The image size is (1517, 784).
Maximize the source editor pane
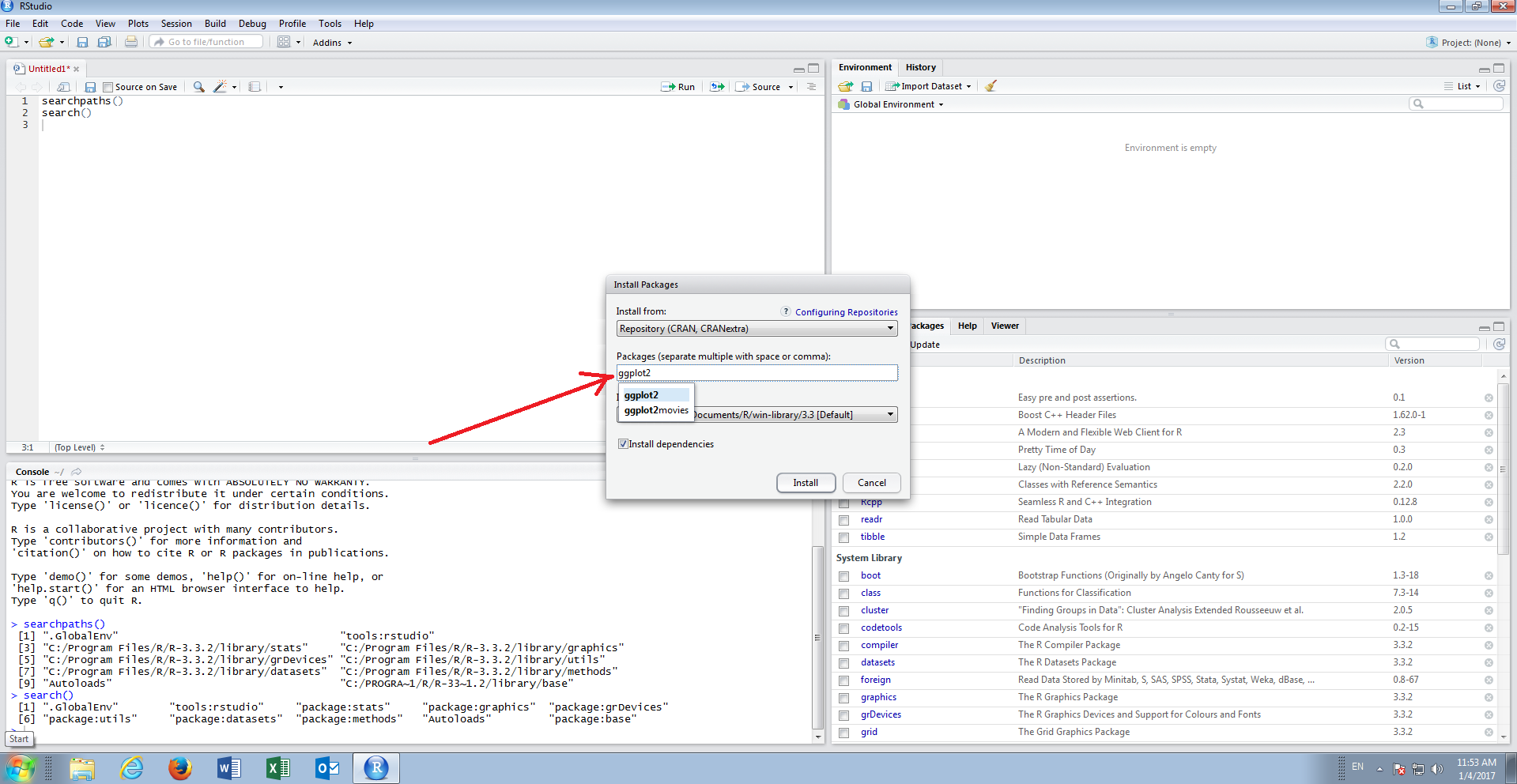[813, 69]
